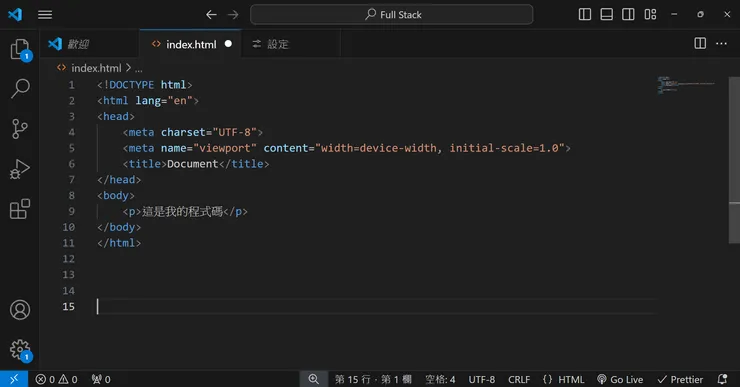
Task: Click the Prettier status item
Action: click(680, 379)
